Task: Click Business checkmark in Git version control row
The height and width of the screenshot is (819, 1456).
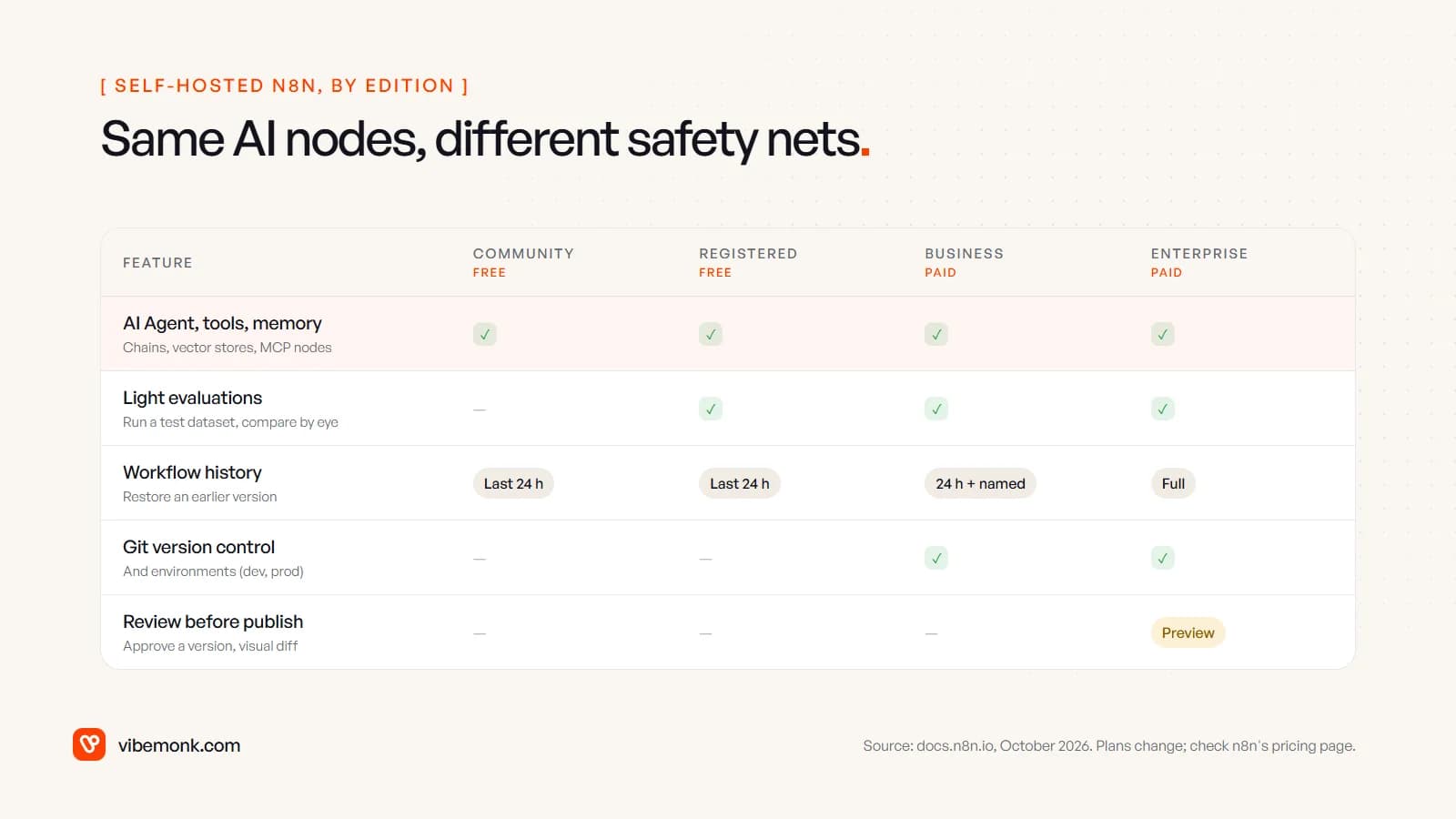Action: coord(936,558)
